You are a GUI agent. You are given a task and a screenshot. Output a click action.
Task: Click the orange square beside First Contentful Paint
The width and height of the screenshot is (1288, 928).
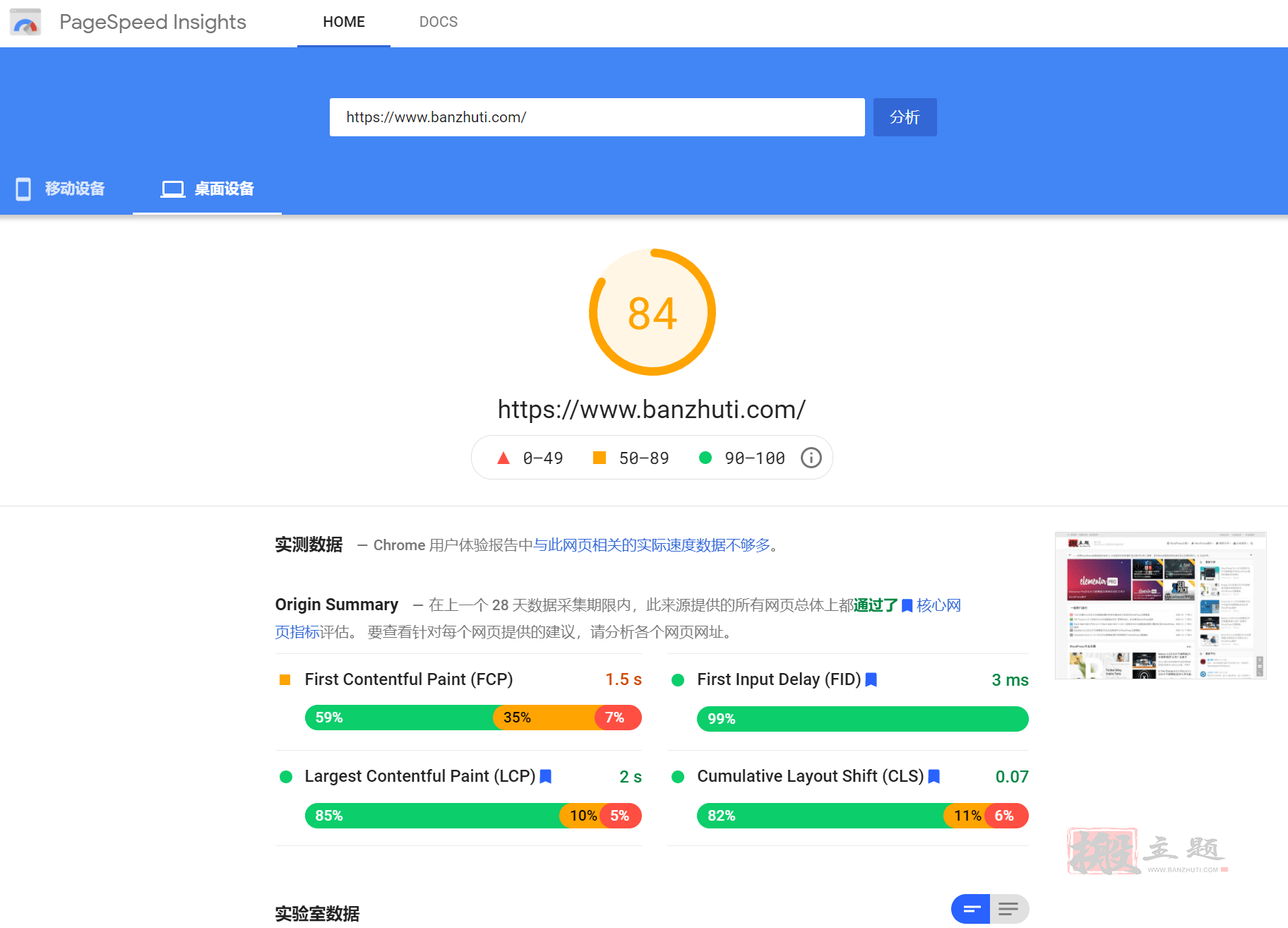[285, 679]
